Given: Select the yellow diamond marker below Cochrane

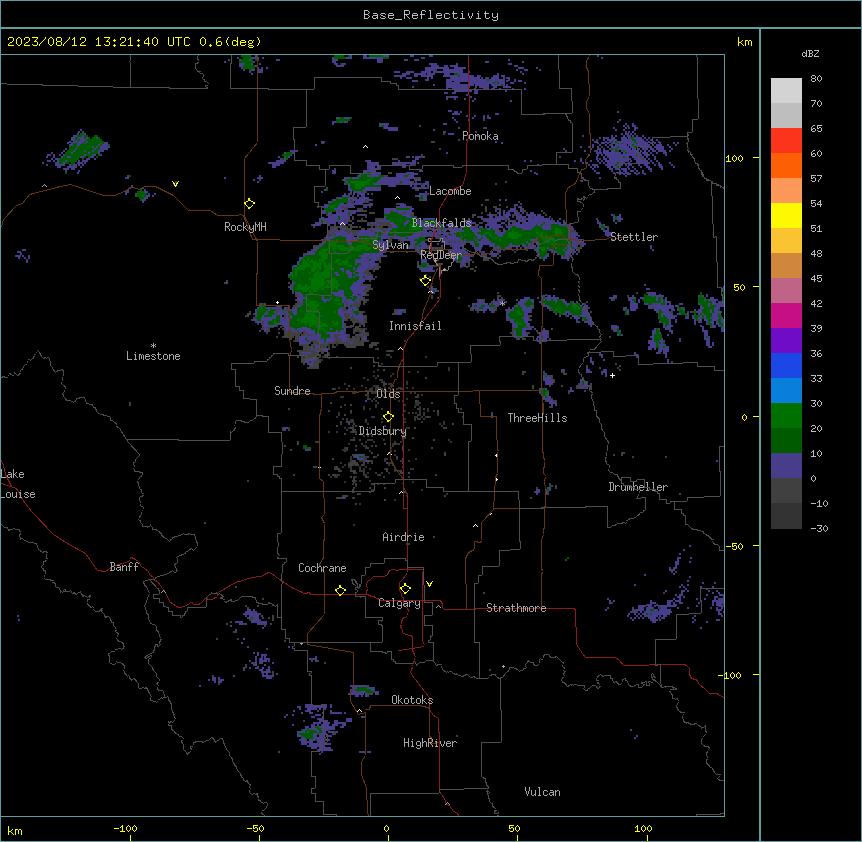Looking at the screenshot, I should [340, 590].
